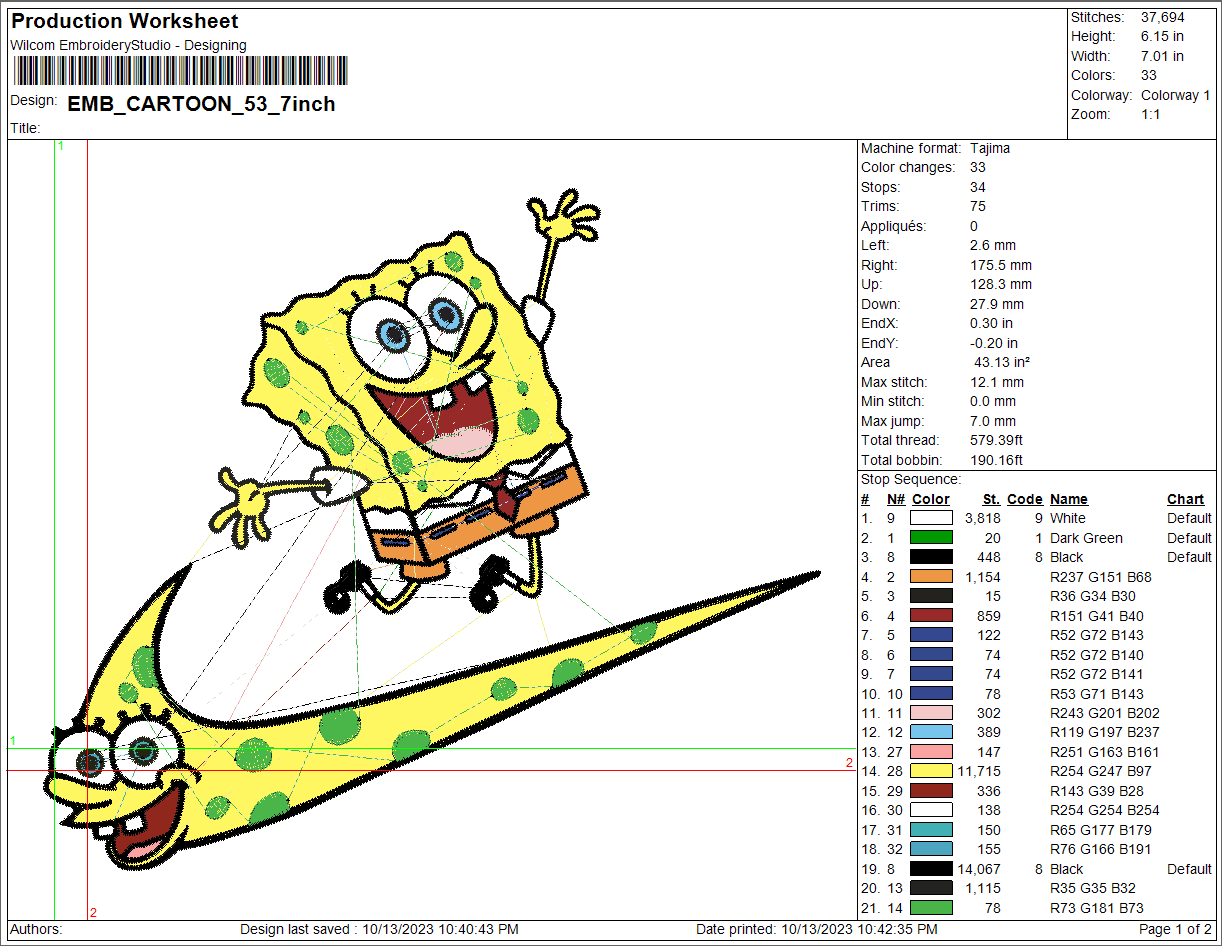Click the "Production Worksheet" title
The height and width of the screenshot is (946, 1222).
click(125, 21)
